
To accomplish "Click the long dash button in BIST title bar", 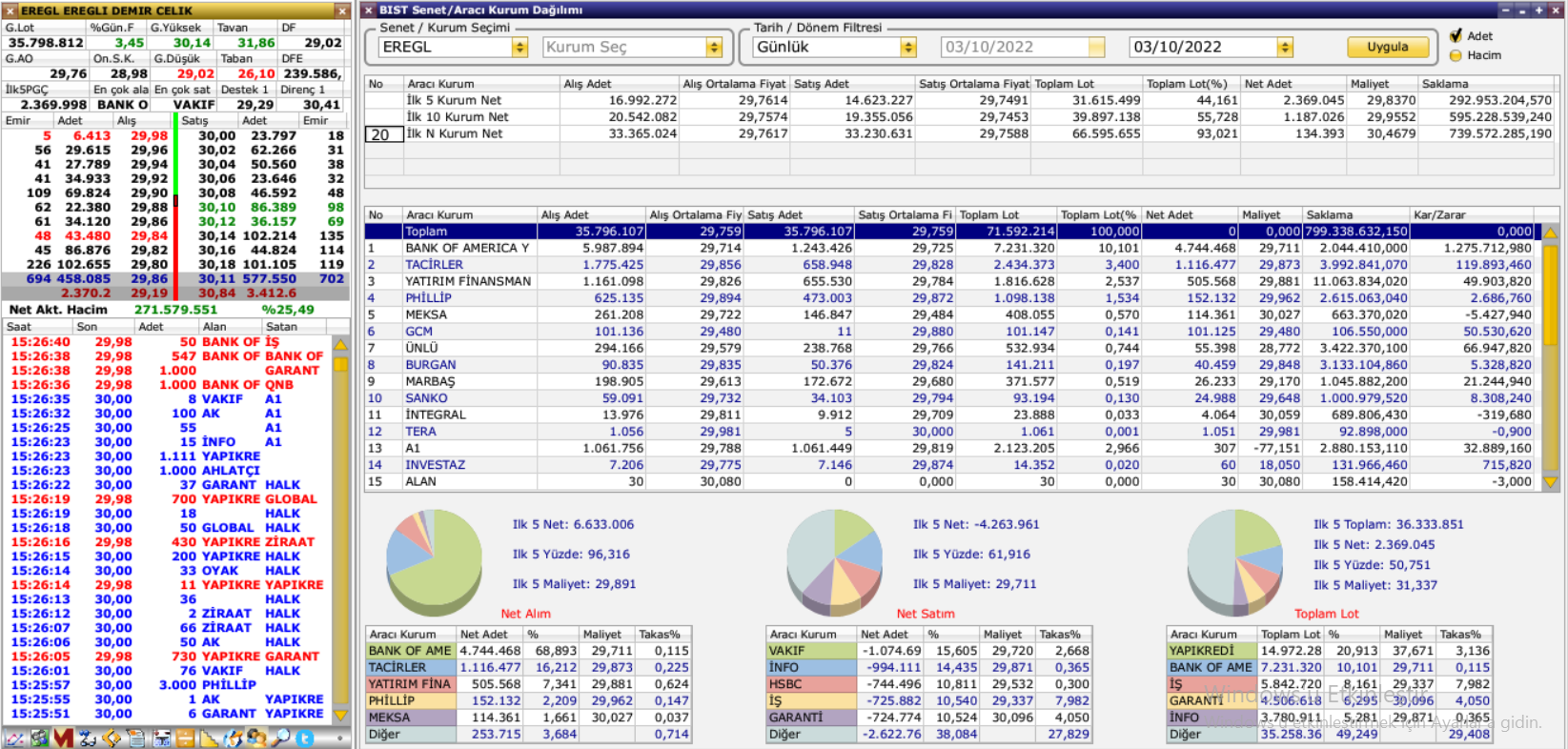I will pyautogui.click(x=1506, y=10).
